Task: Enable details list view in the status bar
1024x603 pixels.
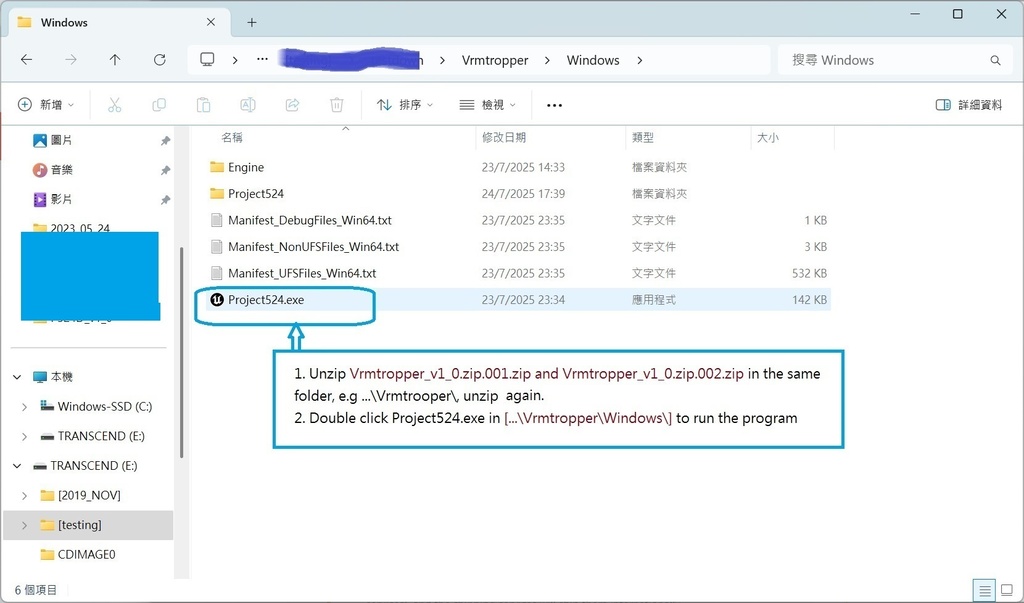Action: coord(983,590)
